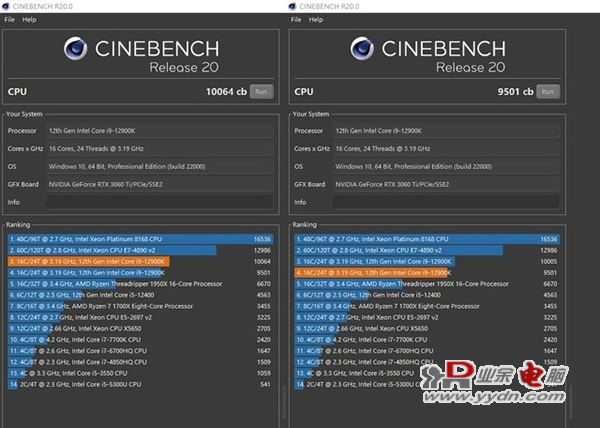The width and height of the screenshot is (600, 428).
Task: Select Xeon X5650 row in right ranking
Action: [x=427, y=328]
